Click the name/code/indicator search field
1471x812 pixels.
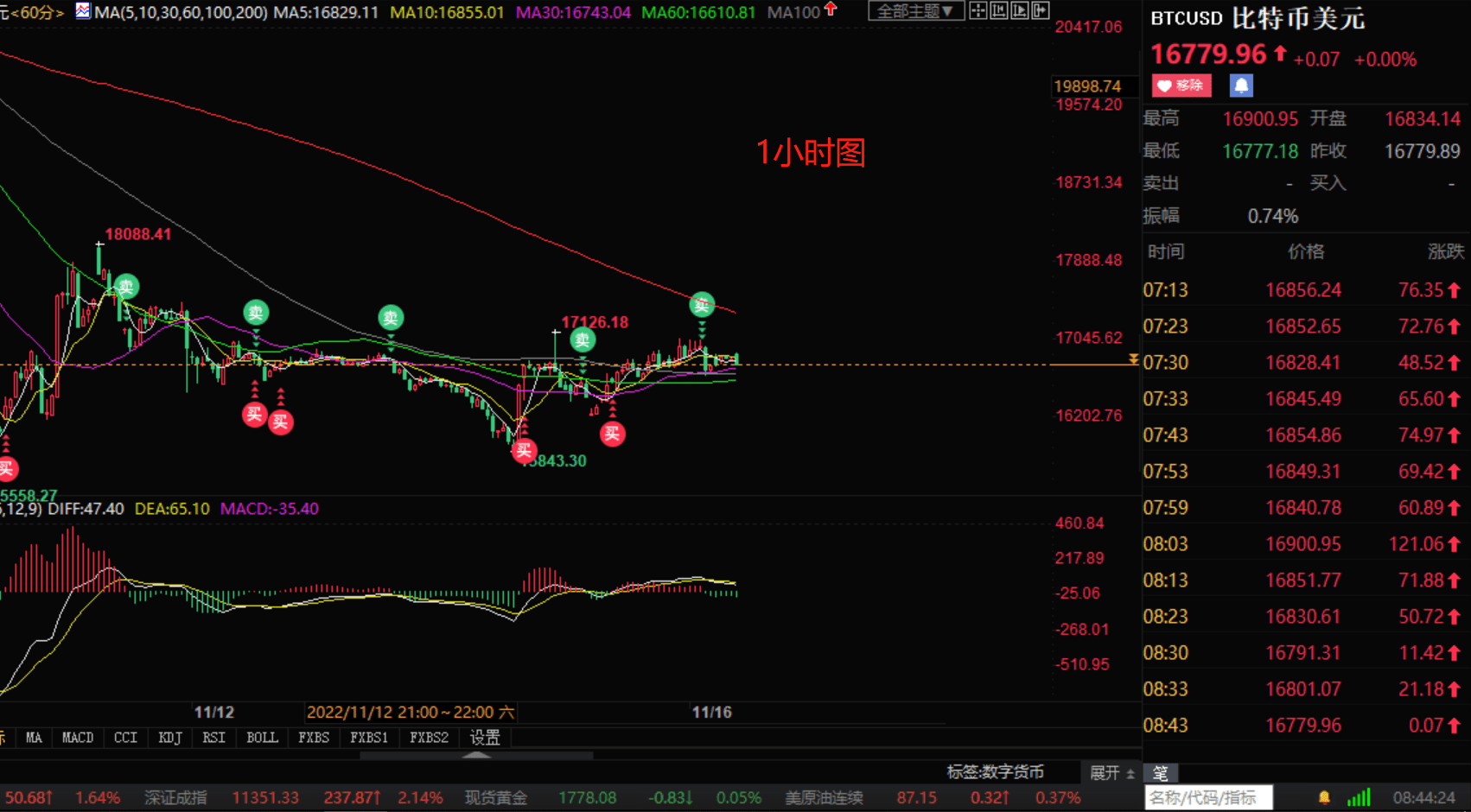[x=1207, y=797]
